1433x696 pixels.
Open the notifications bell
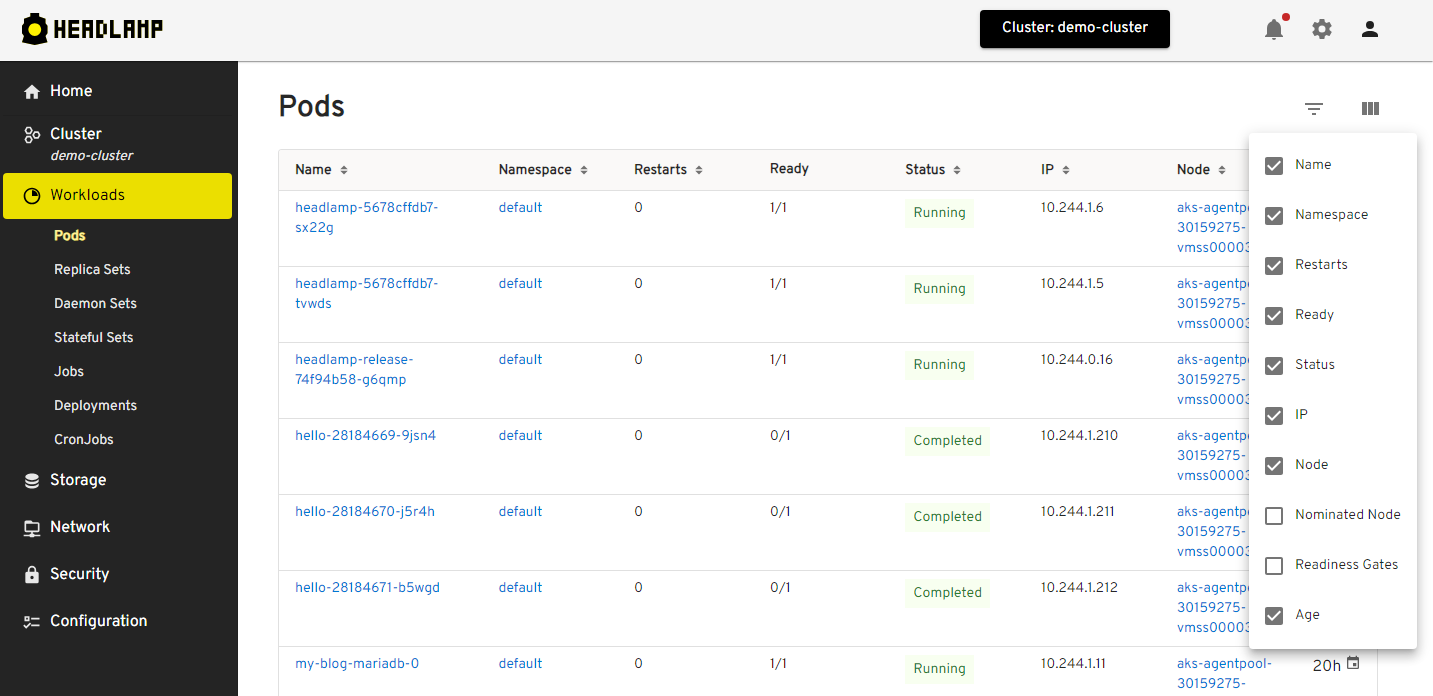coord(1273,29)
